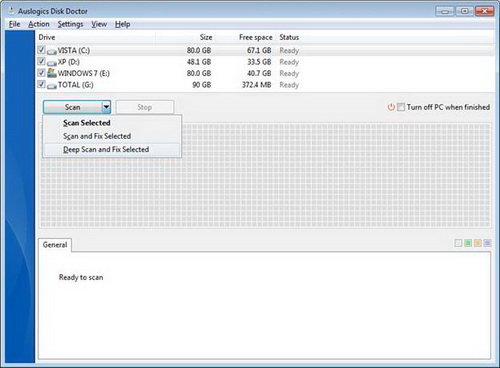Select the white legend square above the log
This screenshot has width=500, height=368.
(458, 243)
